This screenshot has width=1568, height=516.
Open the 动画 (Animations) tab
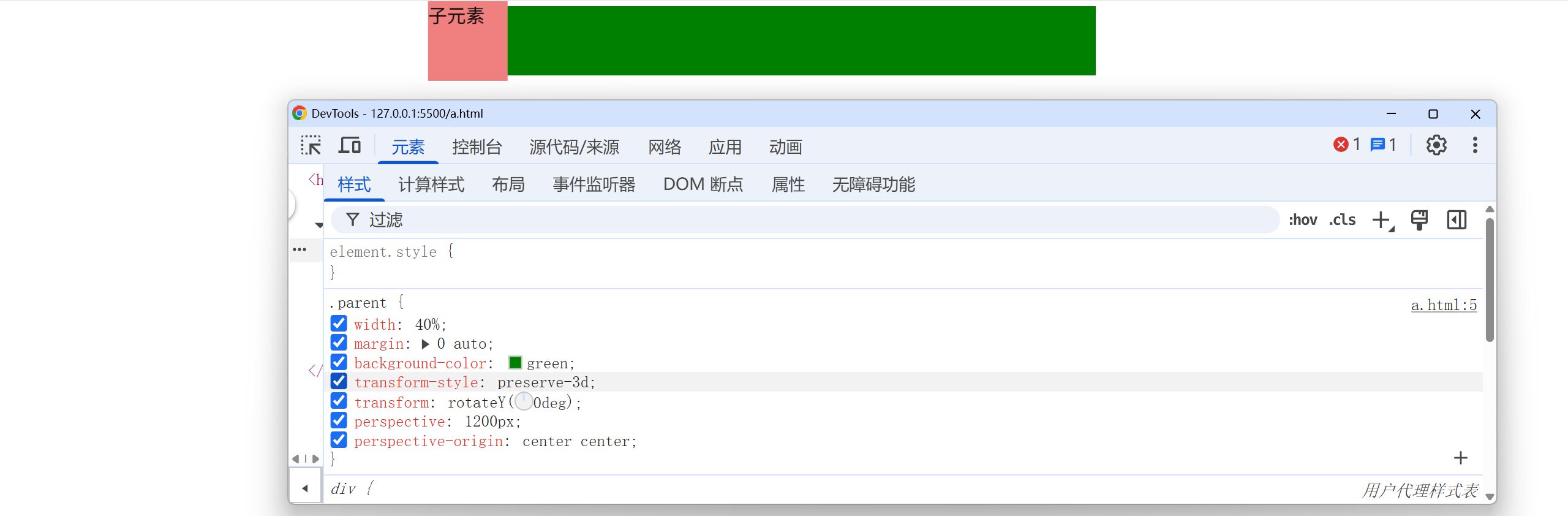coord(786,147)
